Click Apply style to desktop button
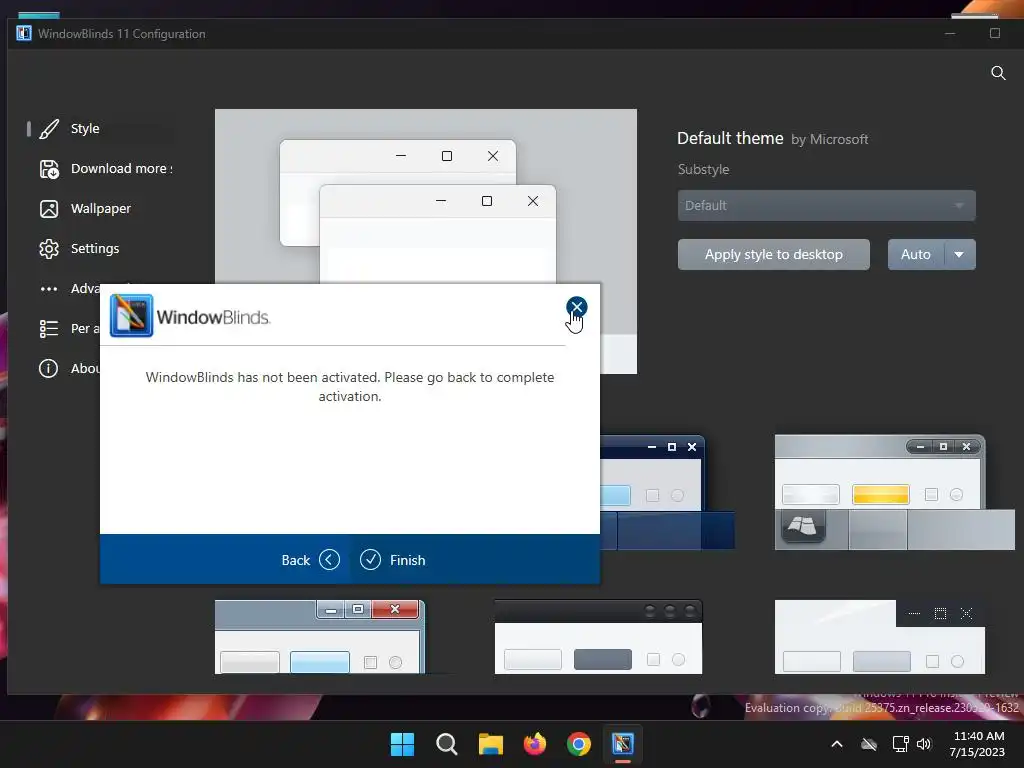 coord(773,254)
